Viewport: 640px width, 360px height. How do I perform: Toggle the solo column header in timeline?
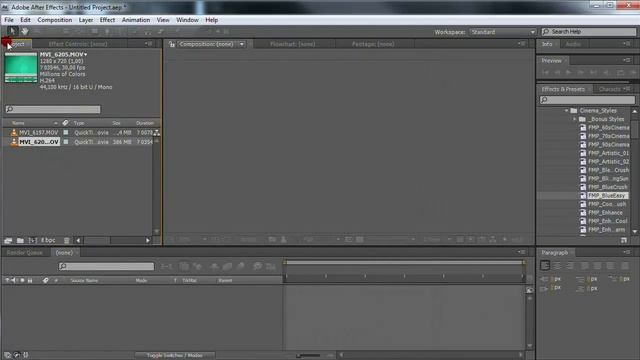point(22,280)
